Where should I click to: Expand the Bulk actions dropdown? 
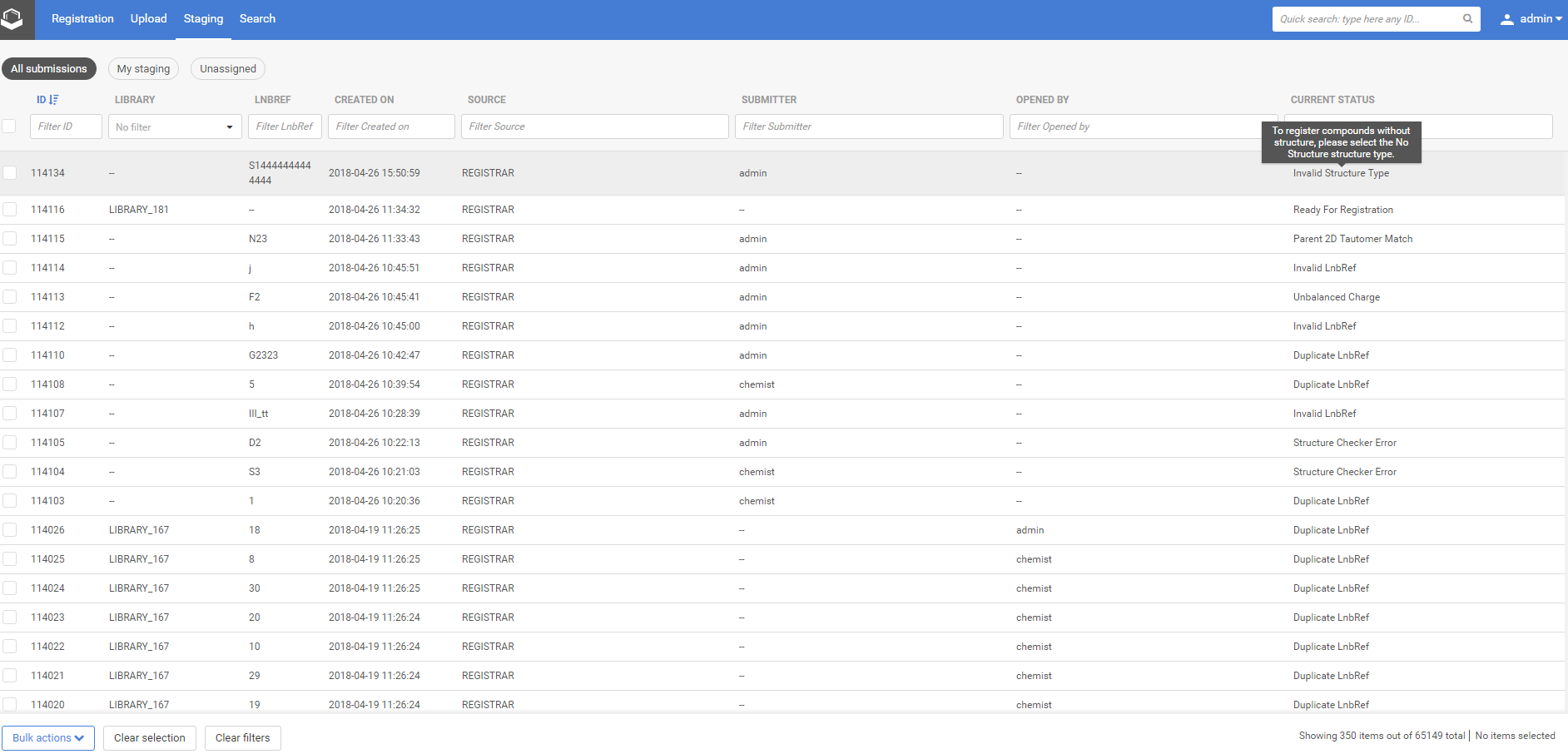tap(48, 738)
